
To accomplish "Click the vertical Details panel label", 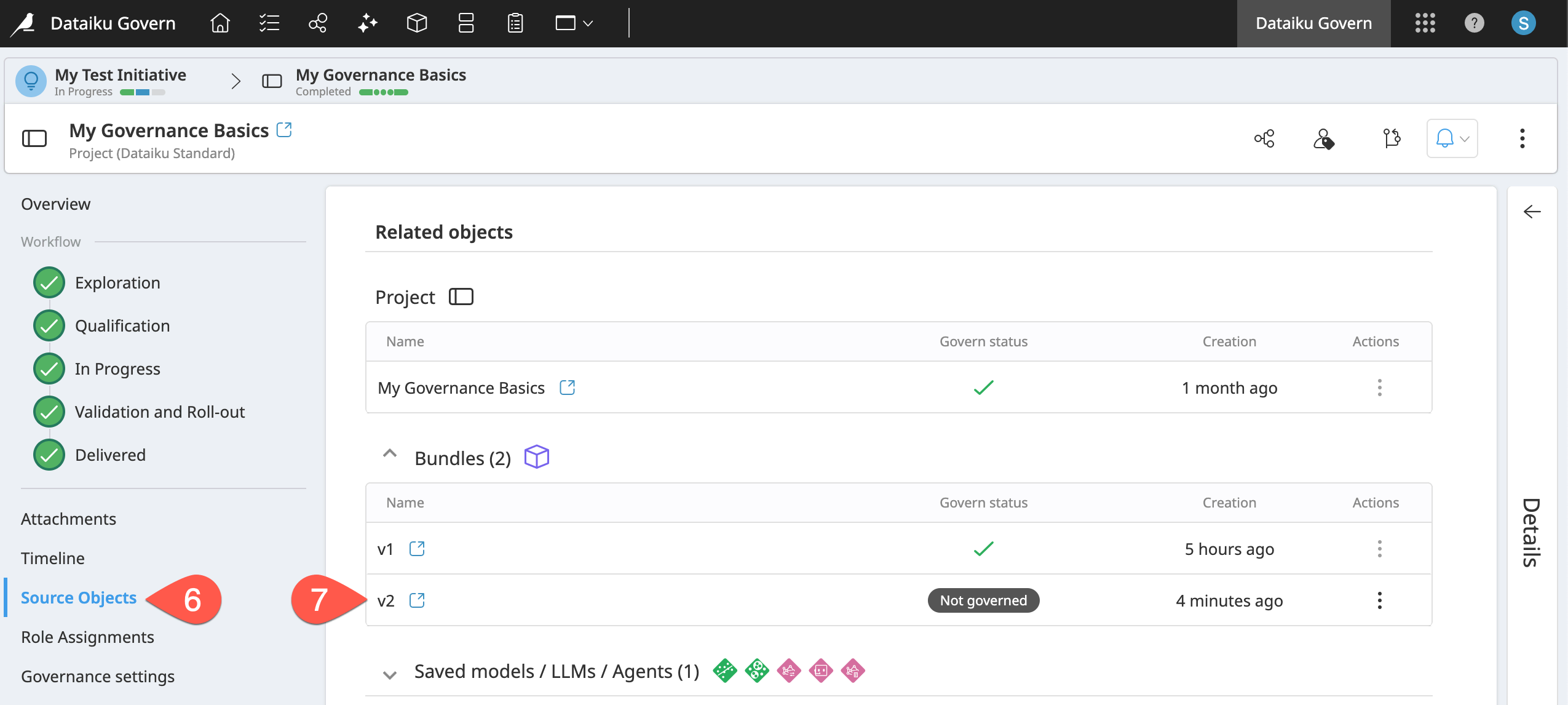I will 1530,532.
